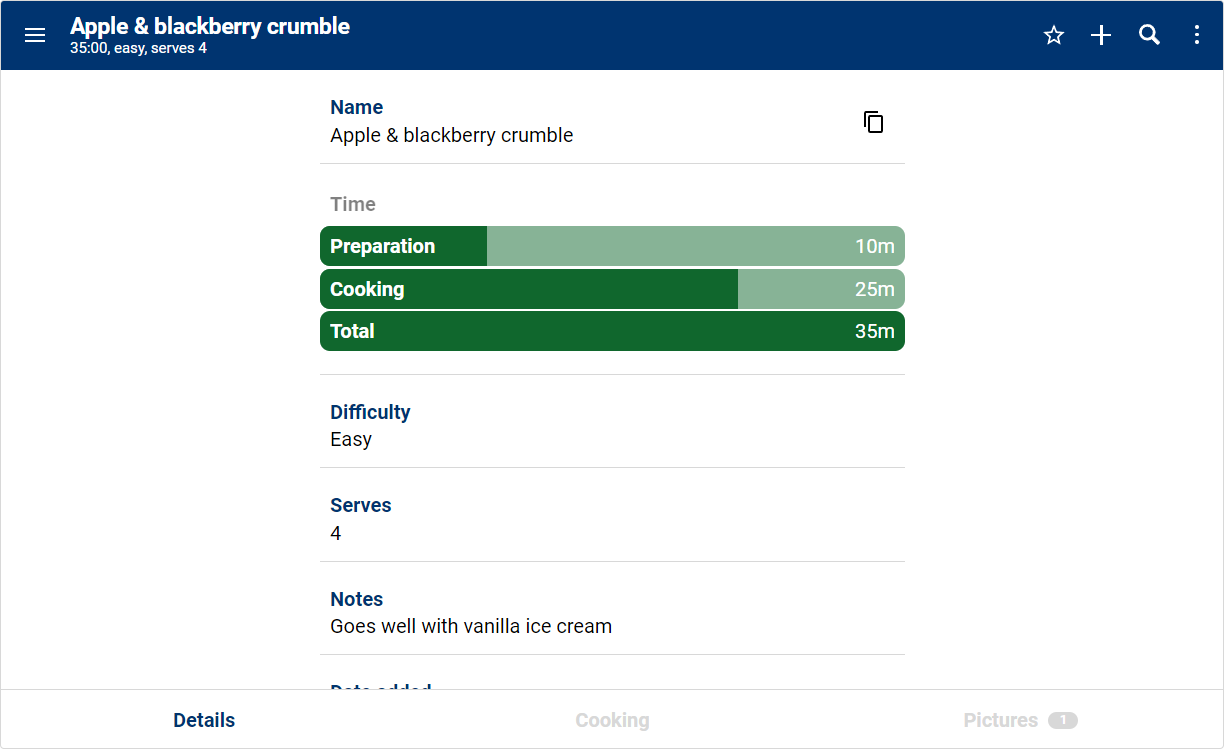Open the hamburger navigation menu
Screen dimensions: 1224x749
(x=35, y=35)
